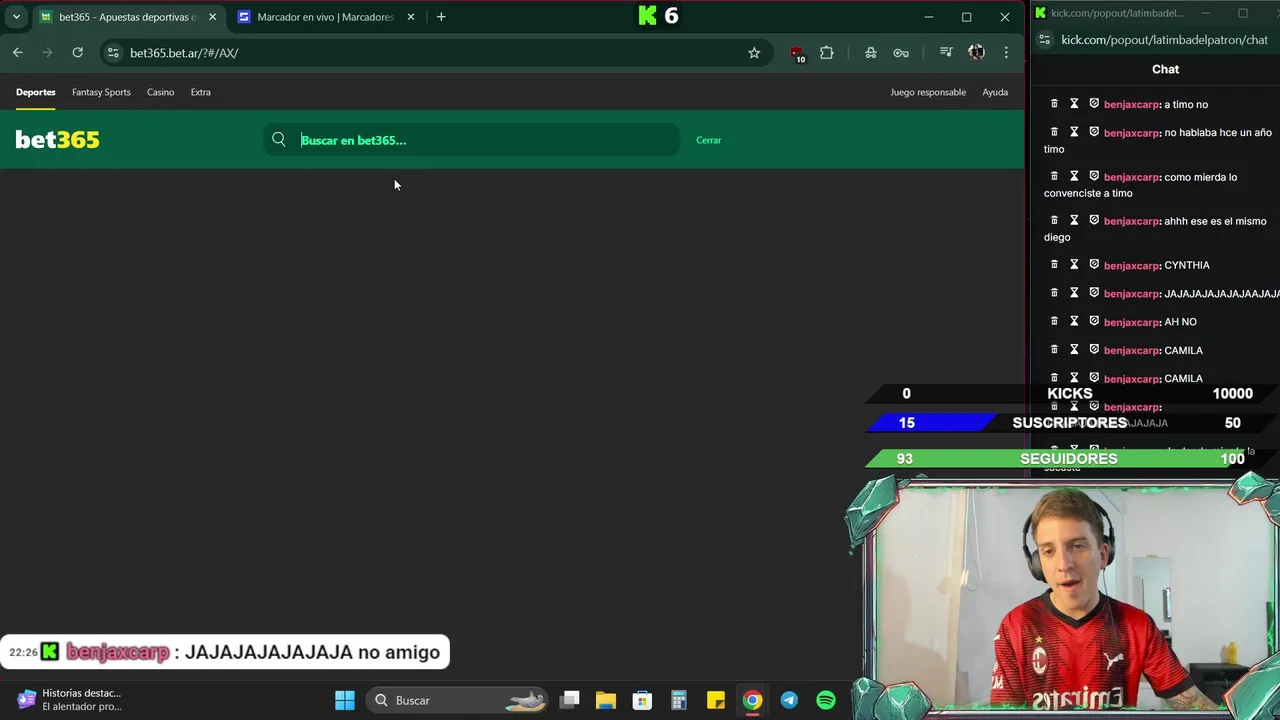Reload the bet365 page

77,53
